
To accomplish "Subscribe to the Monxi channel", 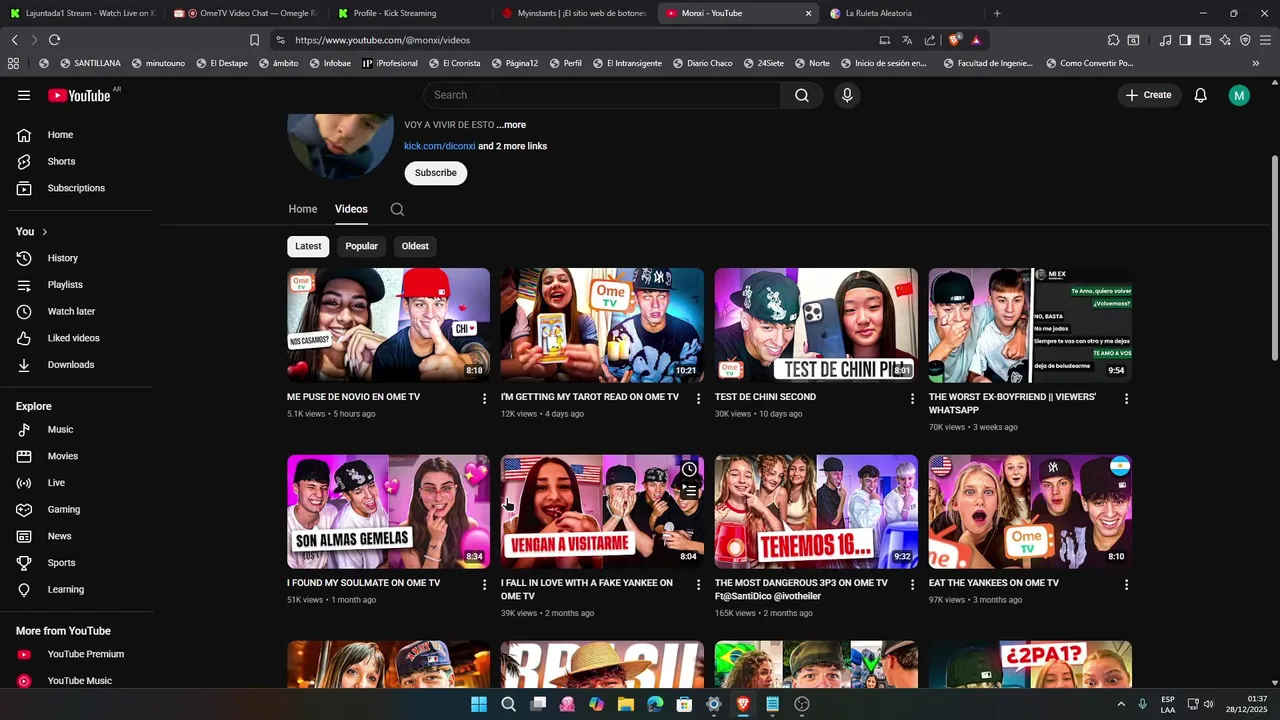I will click(435, 173).
